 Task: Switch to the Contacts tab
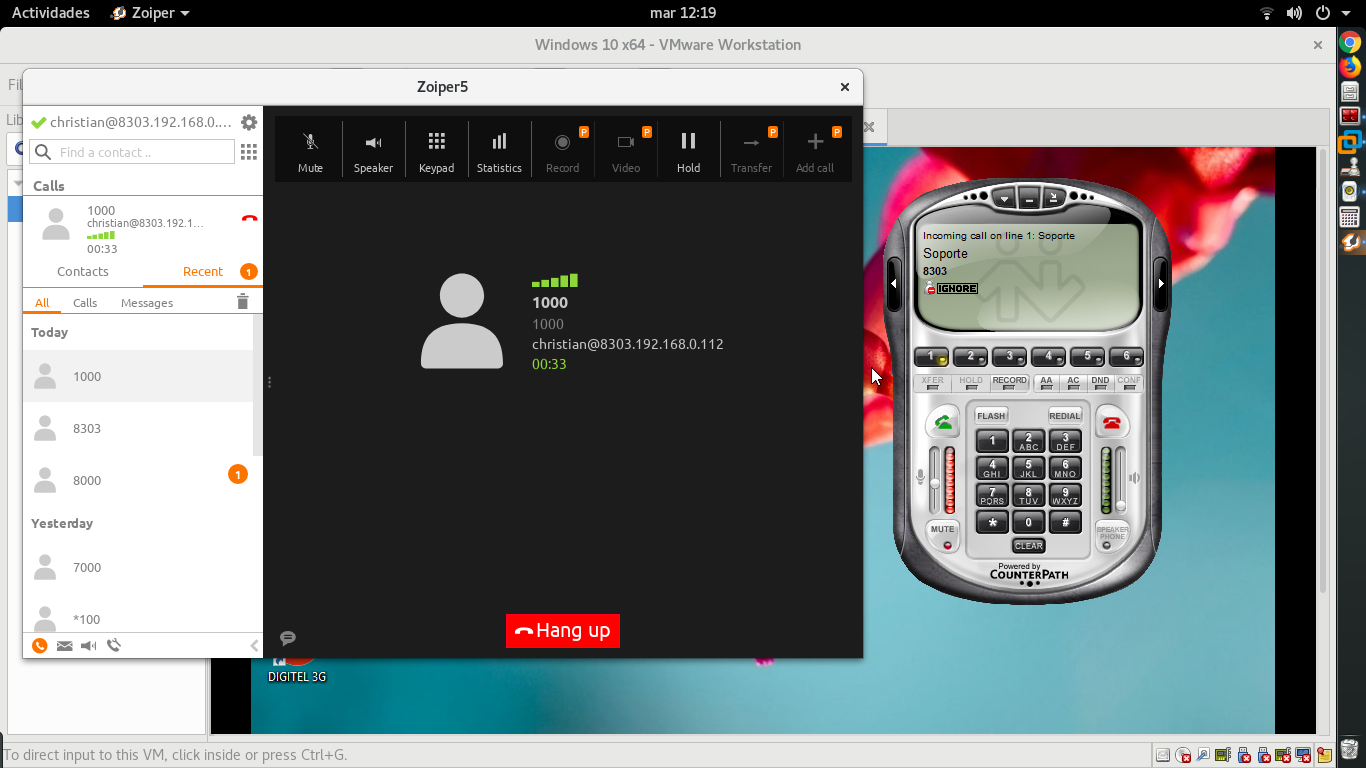pos(83,272)
